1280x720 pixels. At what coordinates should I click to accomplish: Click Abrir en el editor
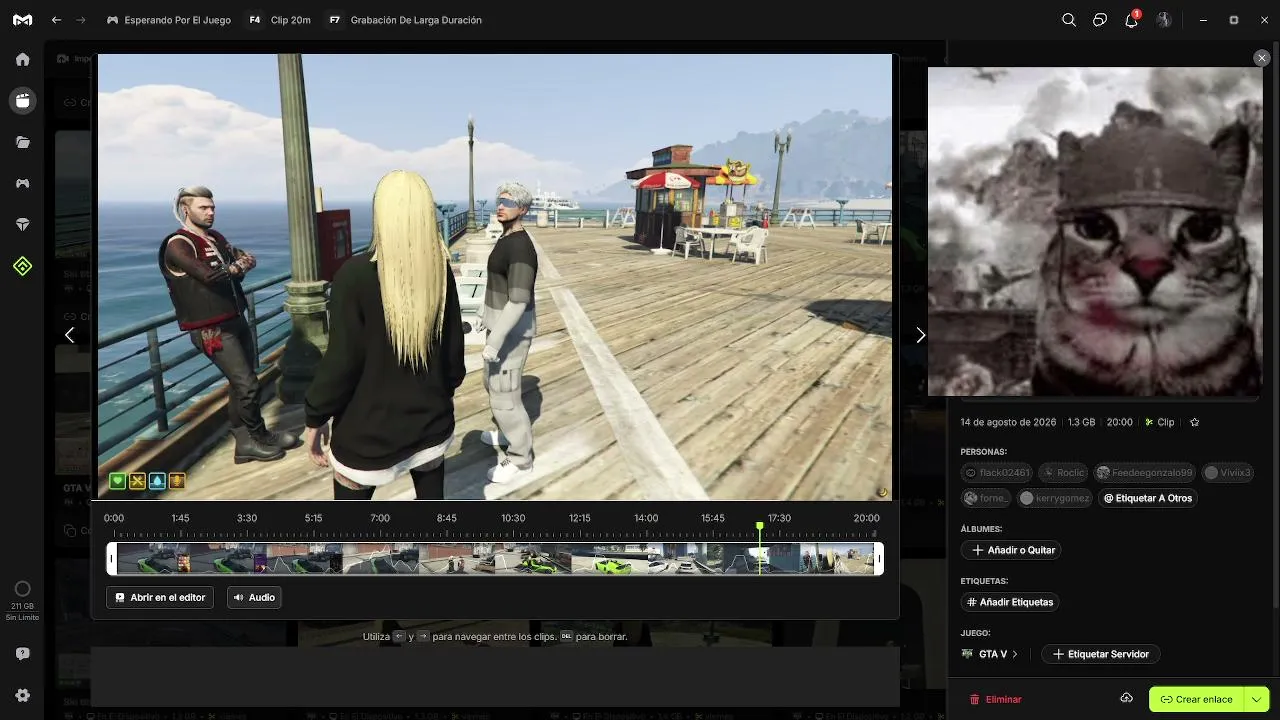tap(160, 597)
